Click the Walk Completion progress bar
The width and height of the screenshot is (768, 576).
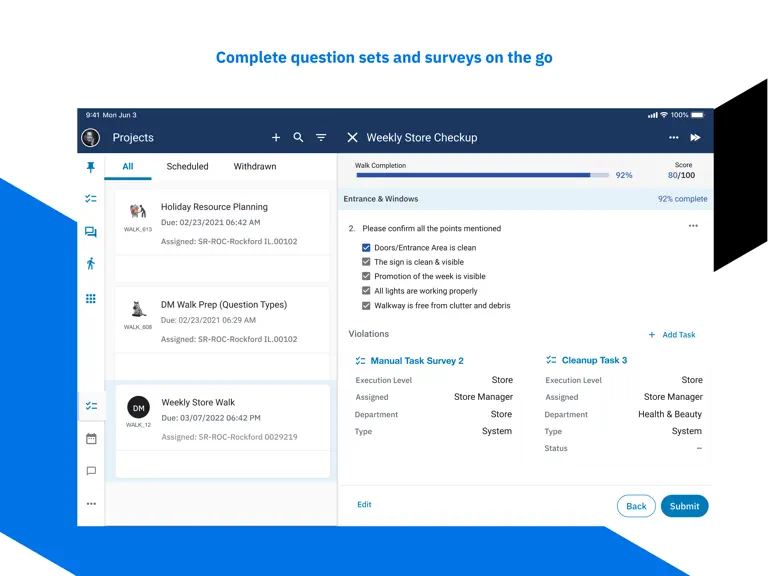click(482, 175)
